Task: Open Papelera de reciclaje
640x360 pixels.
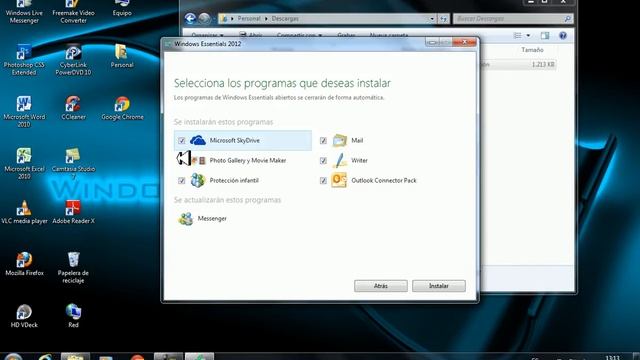Action: pos(73,267)
